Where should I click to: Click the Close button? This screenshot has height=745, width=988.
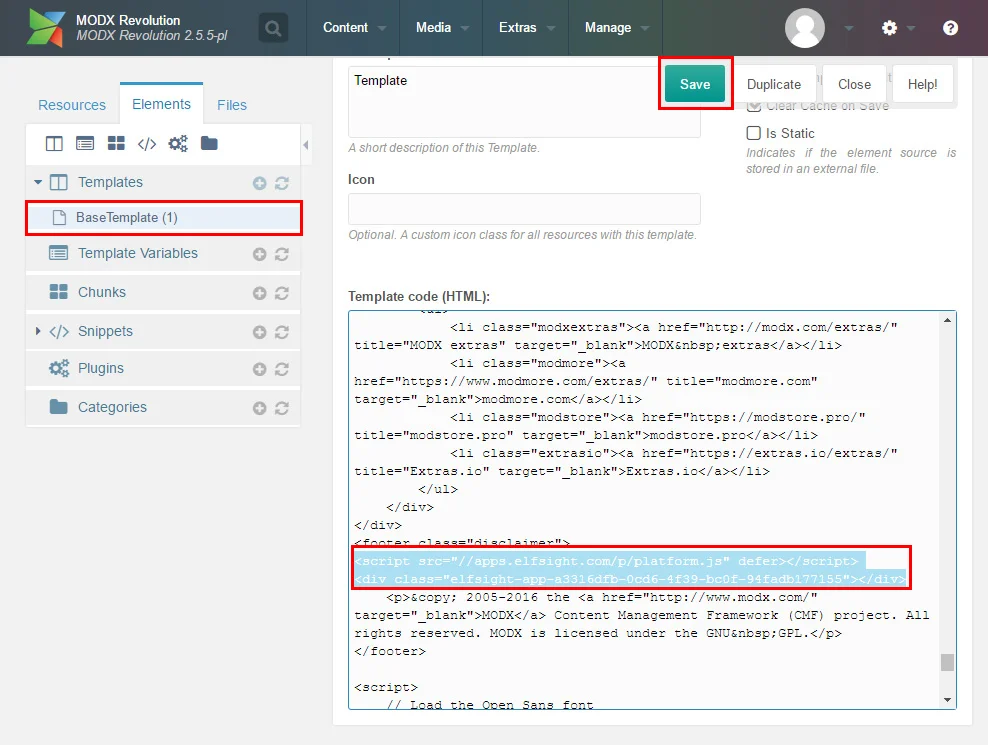(854, 84)
